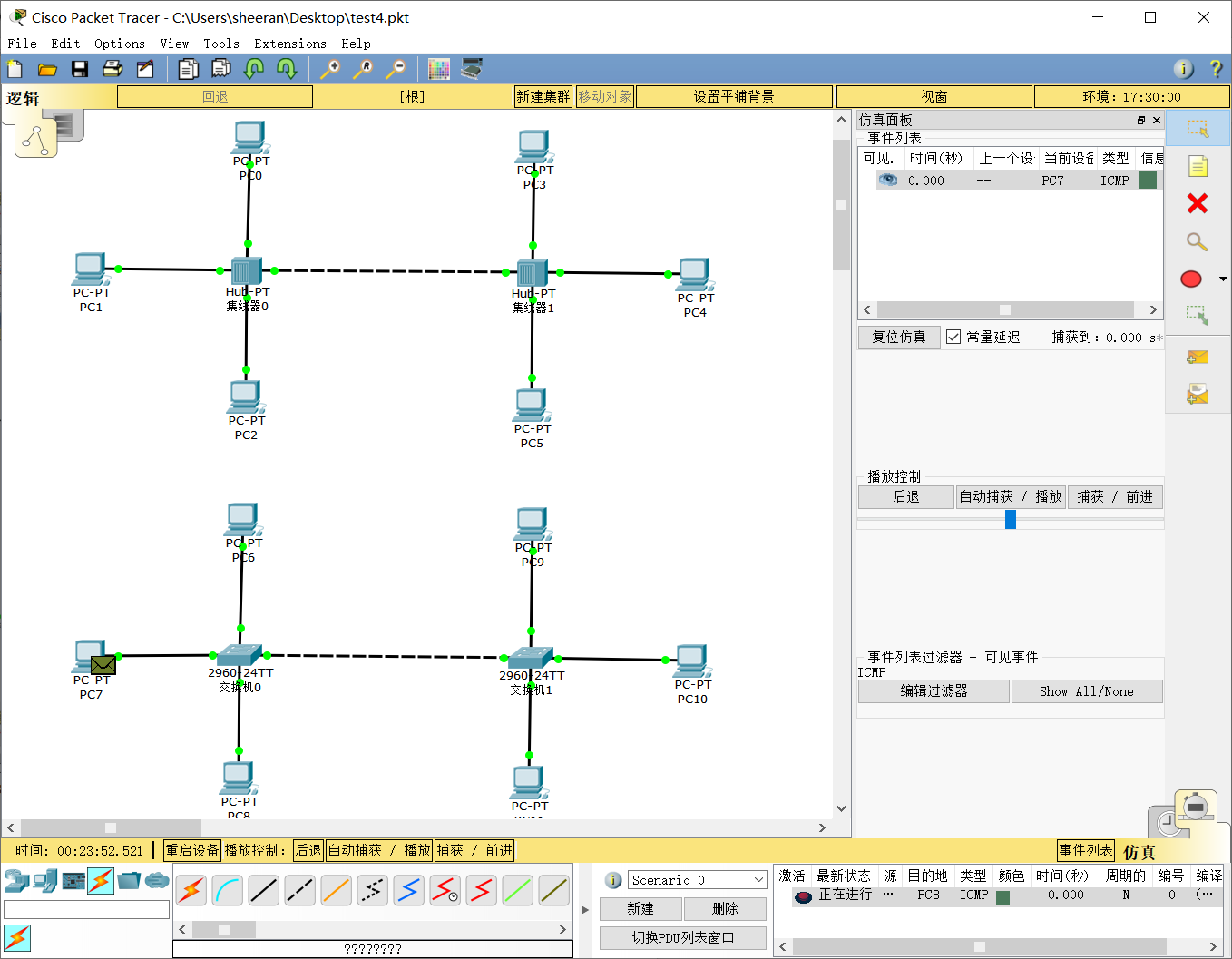Open the custom devices dialog icon
Screen dimensions: 1232x959
472,69
